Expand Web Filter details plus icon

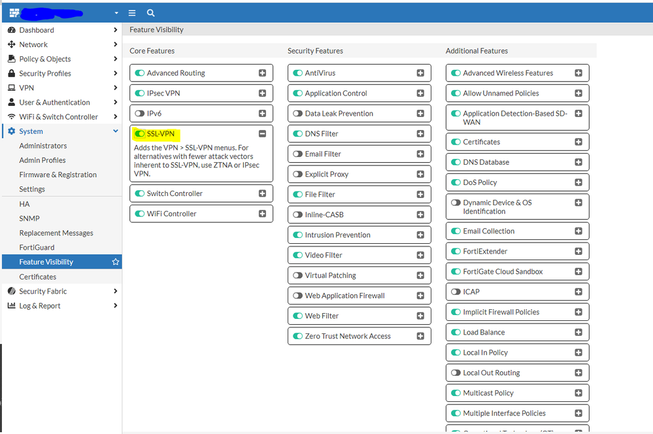(x=421, y=316)
